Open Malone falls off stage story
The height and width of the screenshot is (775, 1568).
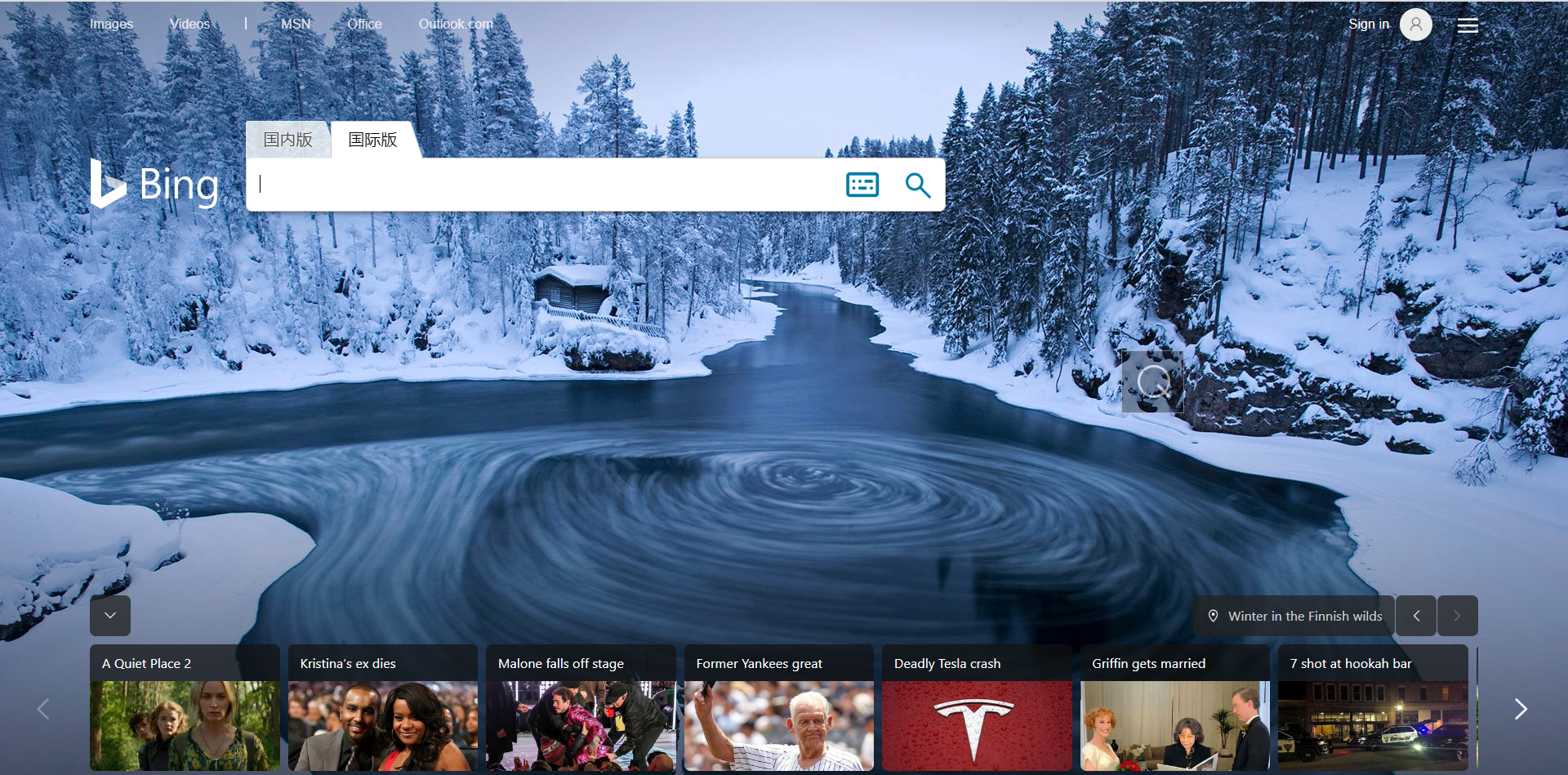click(581, 708)
